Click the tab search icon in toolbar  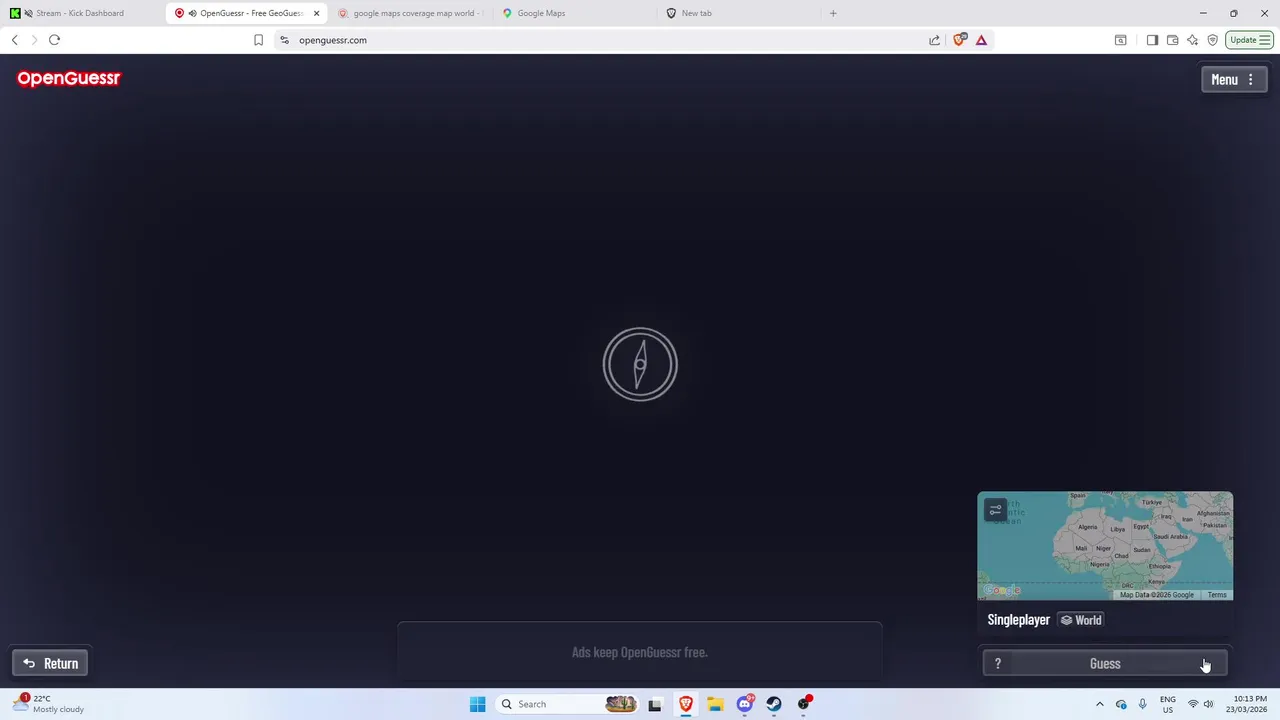[x=1120, y=40]
